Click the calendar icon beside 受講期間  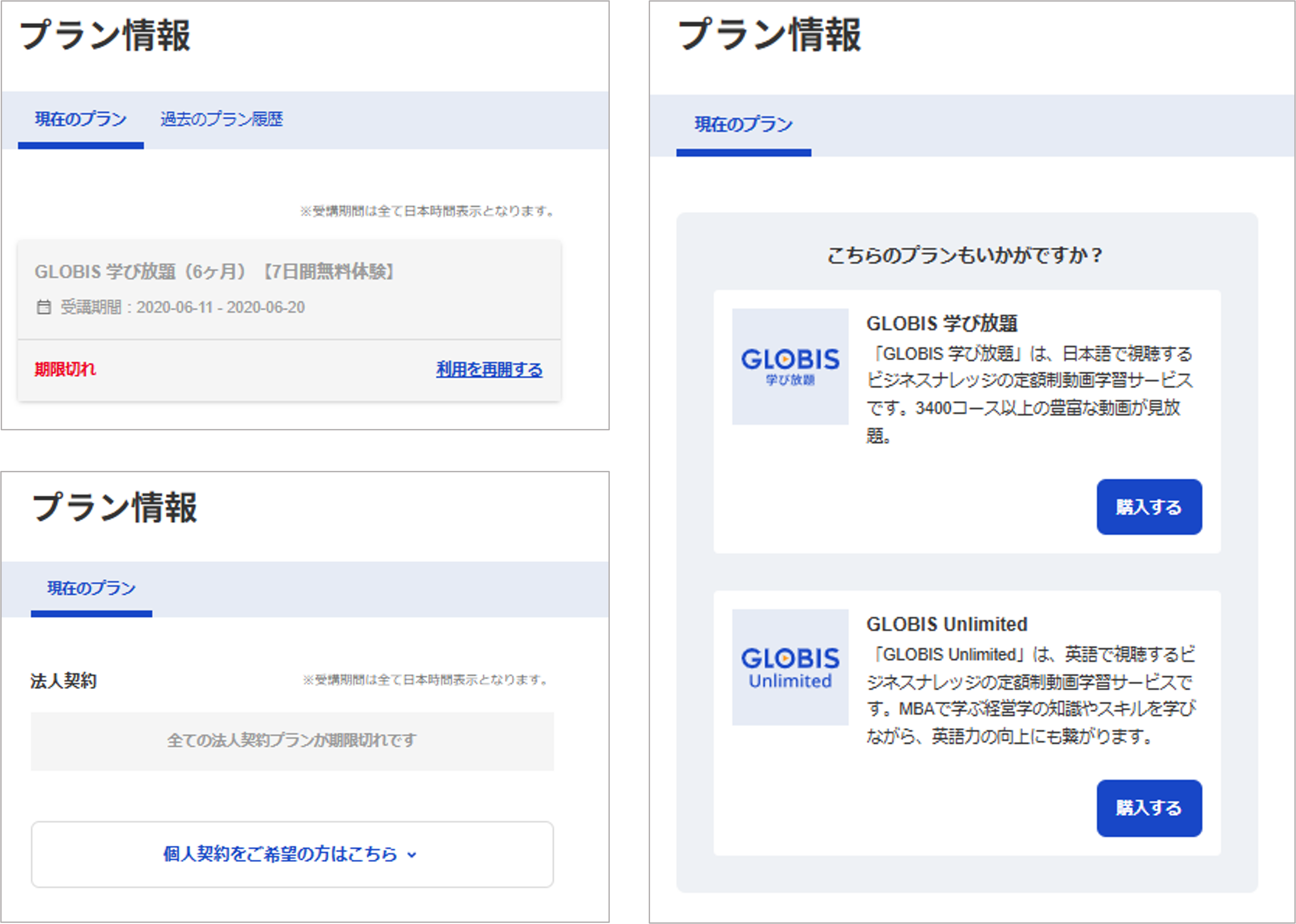tap(44, 307)
